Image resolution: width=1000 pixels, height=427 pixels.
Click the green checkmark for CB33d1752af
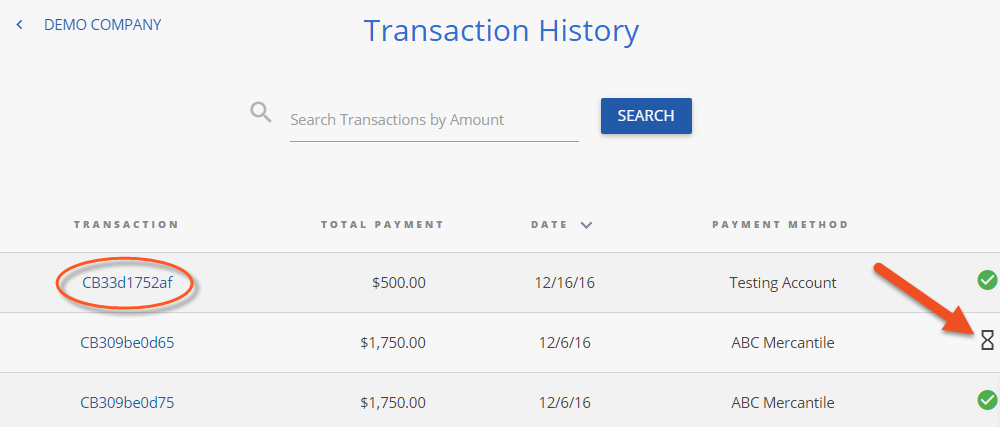coord(987,280)
